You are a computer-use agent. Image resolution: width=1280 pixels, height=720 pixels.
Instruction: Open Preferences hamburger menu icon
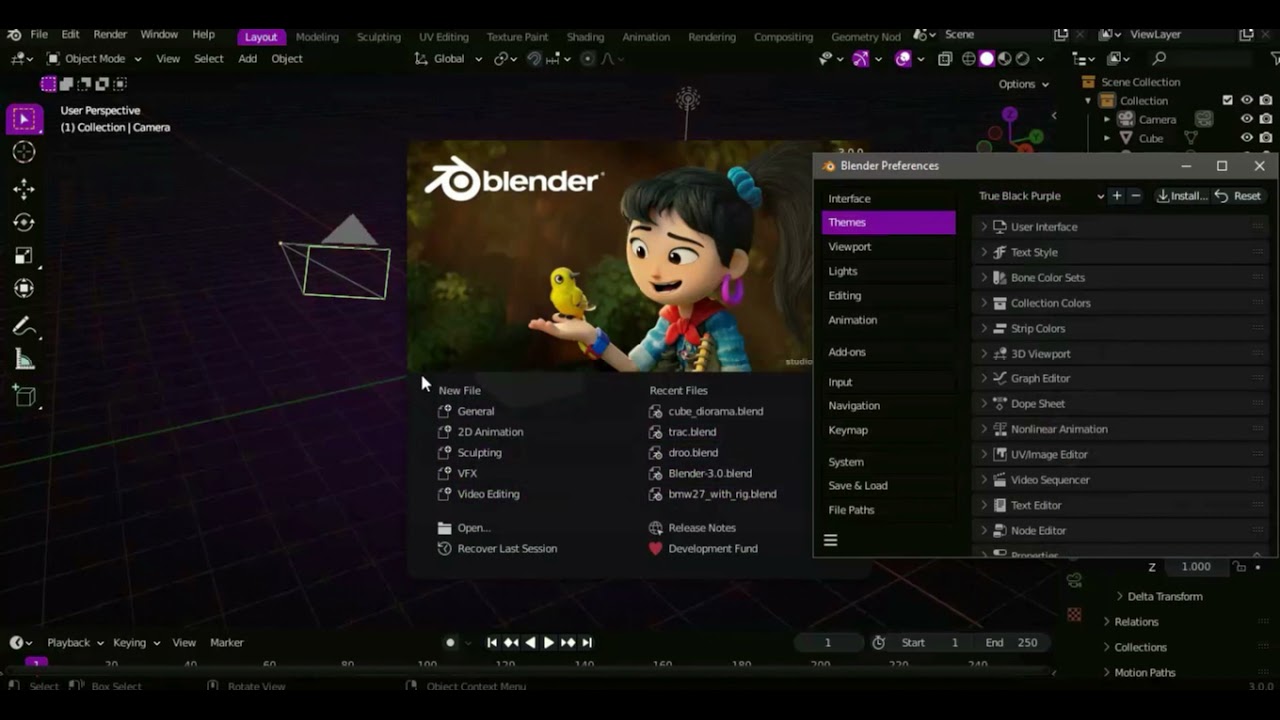click(830, 540)
